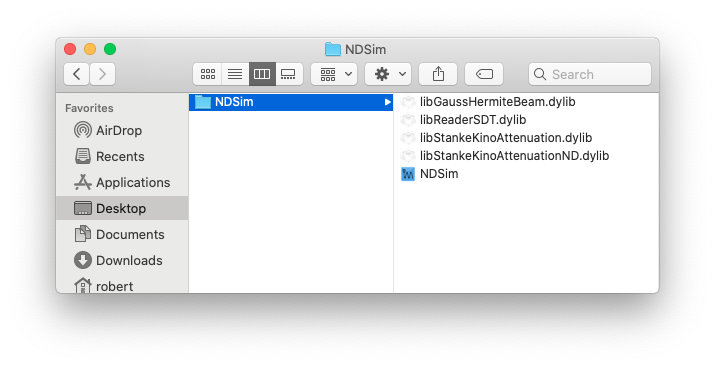Select the NDSim folder in first column
This screenshot has width=715, height=367.
coord(291,102)
